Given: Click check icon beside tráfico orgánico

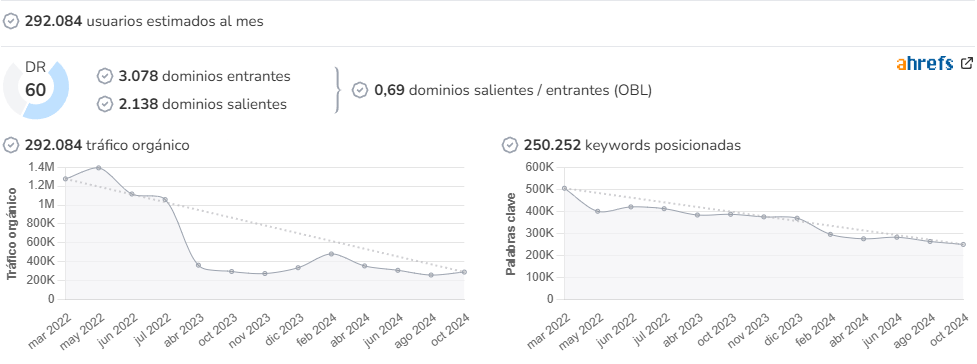Looking at the screenshot, I should 11,145.
